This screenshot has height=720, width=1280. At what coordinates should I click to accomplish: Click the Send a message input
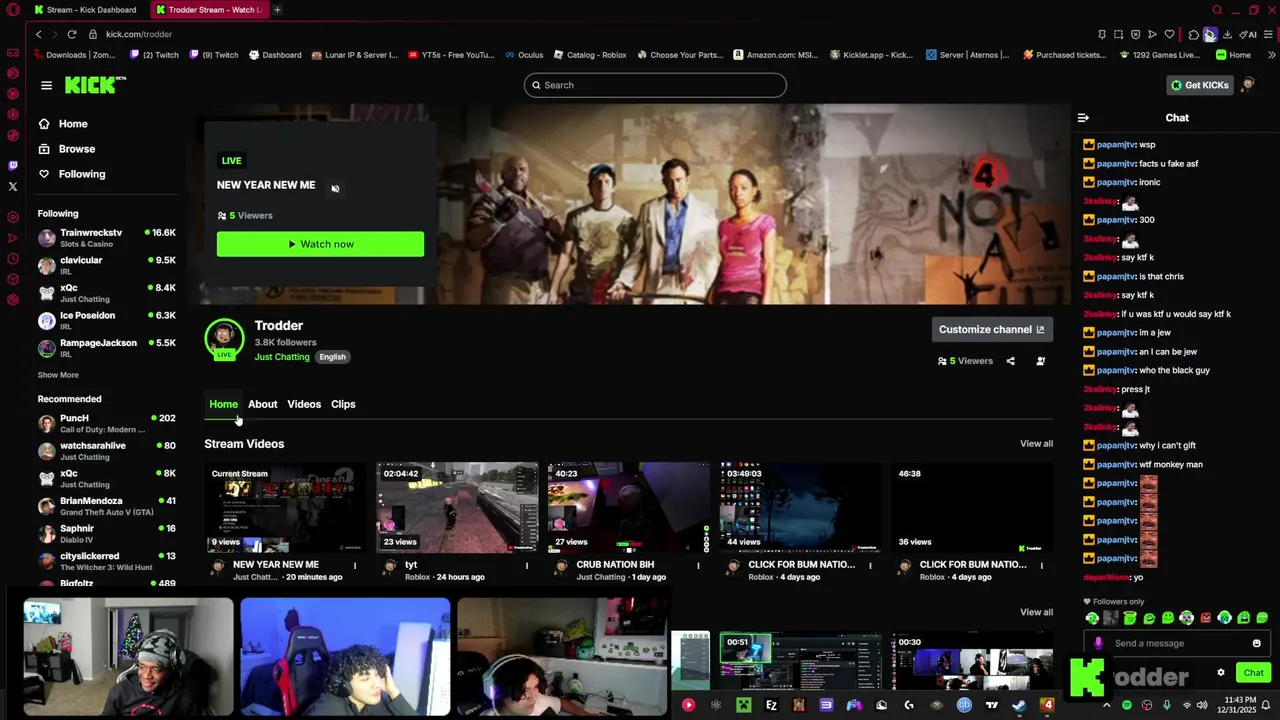(1175, 643)
